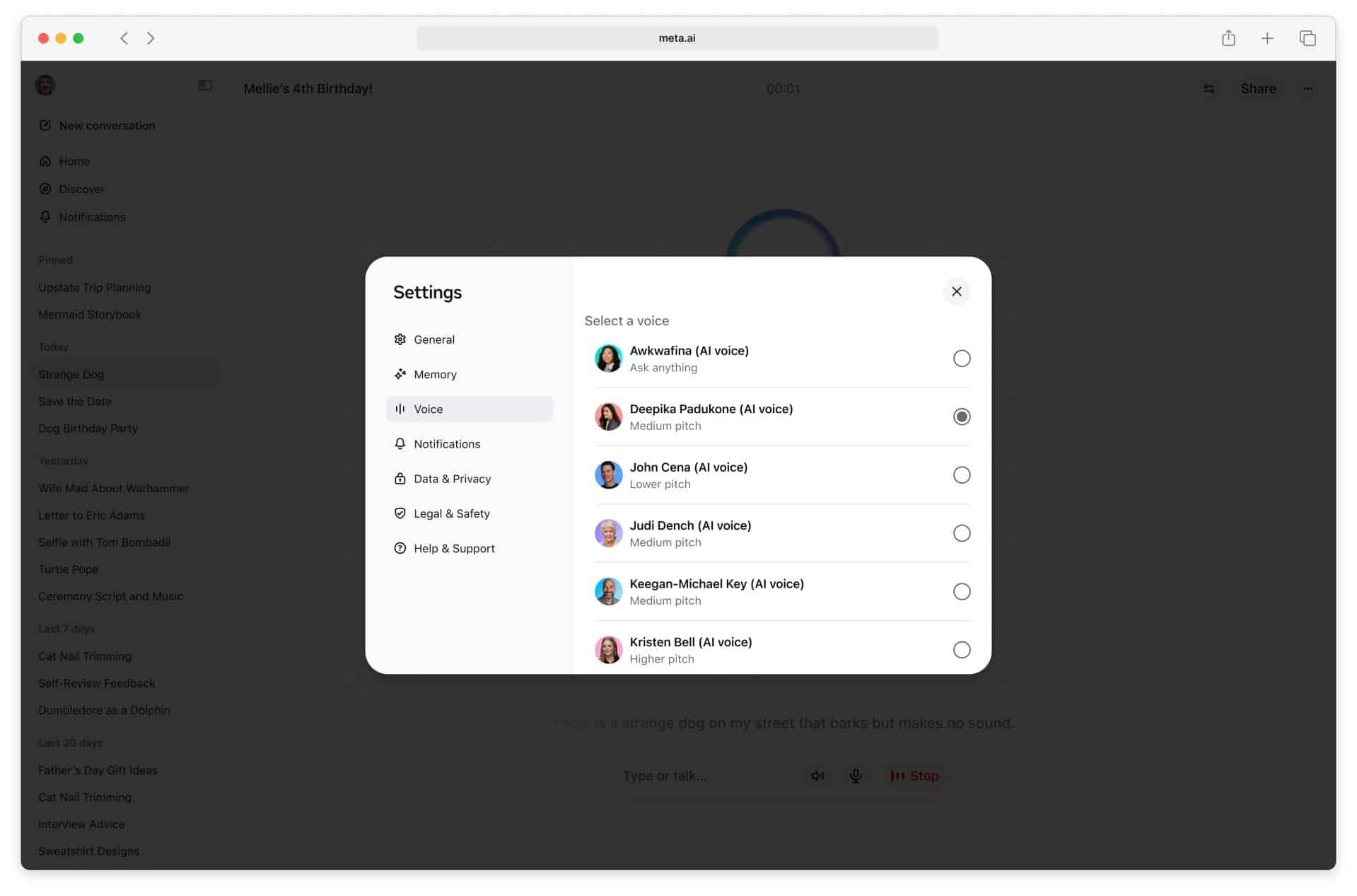Select the Awkwafina voice radio button
This screenshot has width=1357, height=896.
pos(962,359)
